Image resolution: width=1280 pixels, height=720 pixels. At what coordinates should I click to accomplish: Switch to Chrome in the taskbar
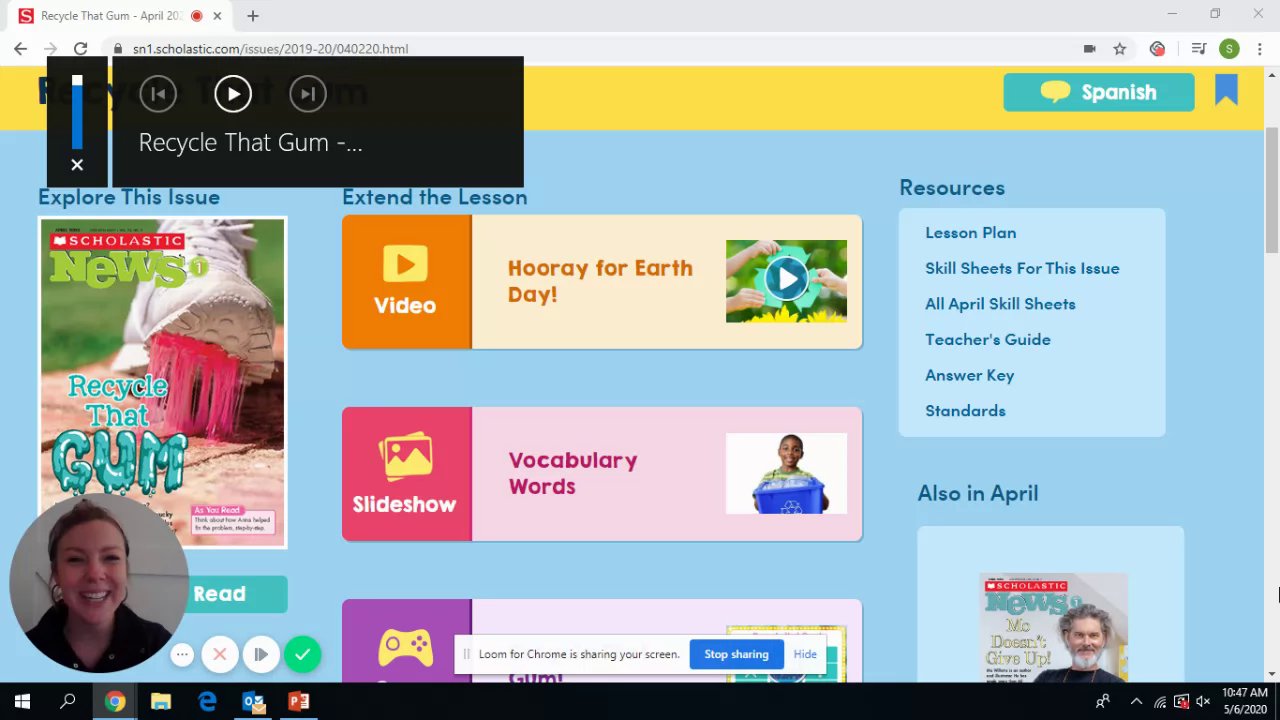click(115, 702)
